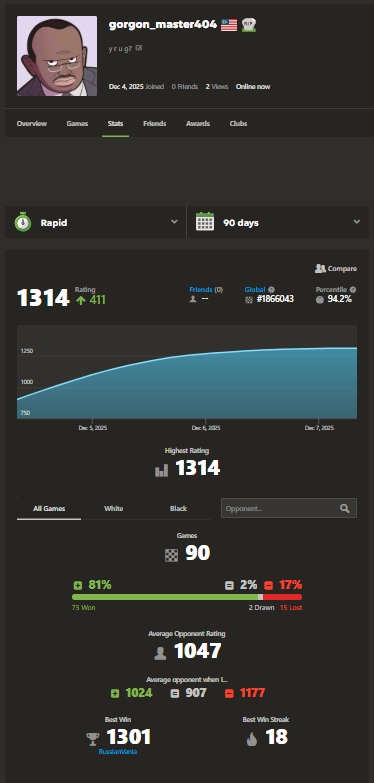This screenshot has width=374, height=783.
Task: Open the Rapid time control dropdown
Action: [96, 222]
